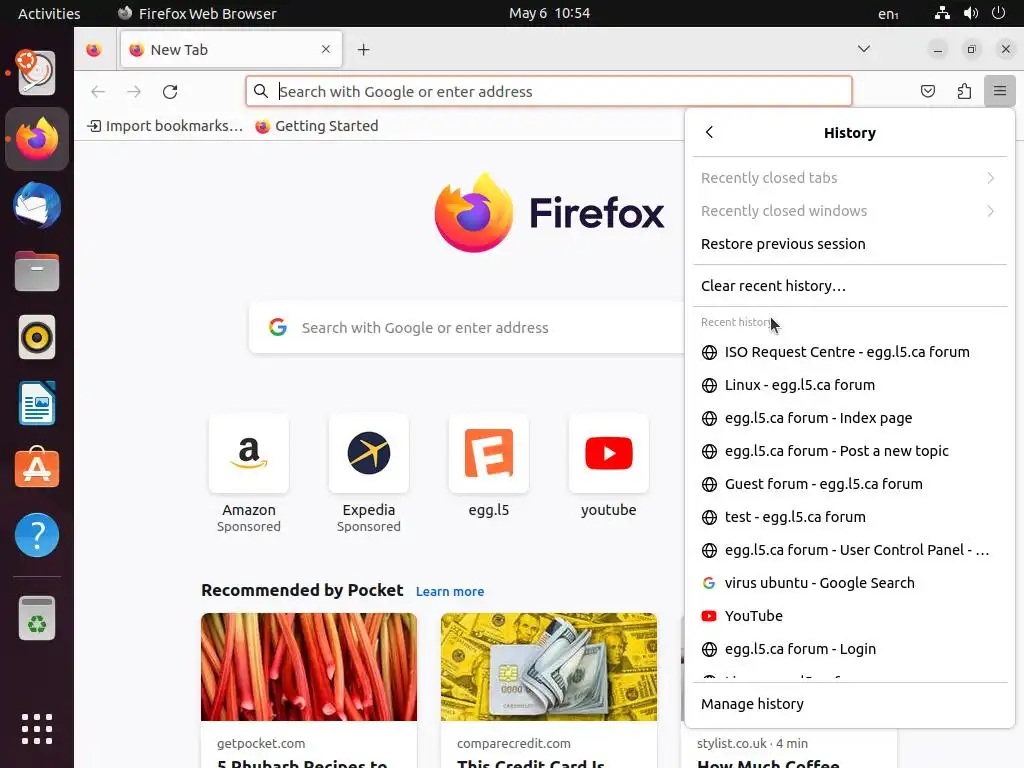Image resolution: width=1024 pixels, height=768 pixels.
Task: Open the Trash from the dock
Action: click(37, 618)
